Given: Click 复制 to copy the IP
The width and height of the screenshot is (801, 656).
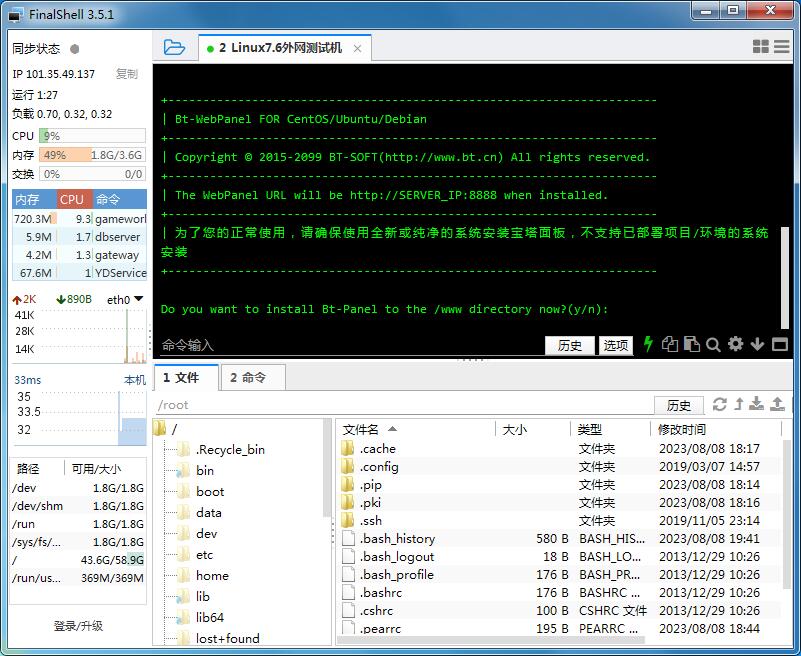Looking at the screenshot, I should pos(126,74).
